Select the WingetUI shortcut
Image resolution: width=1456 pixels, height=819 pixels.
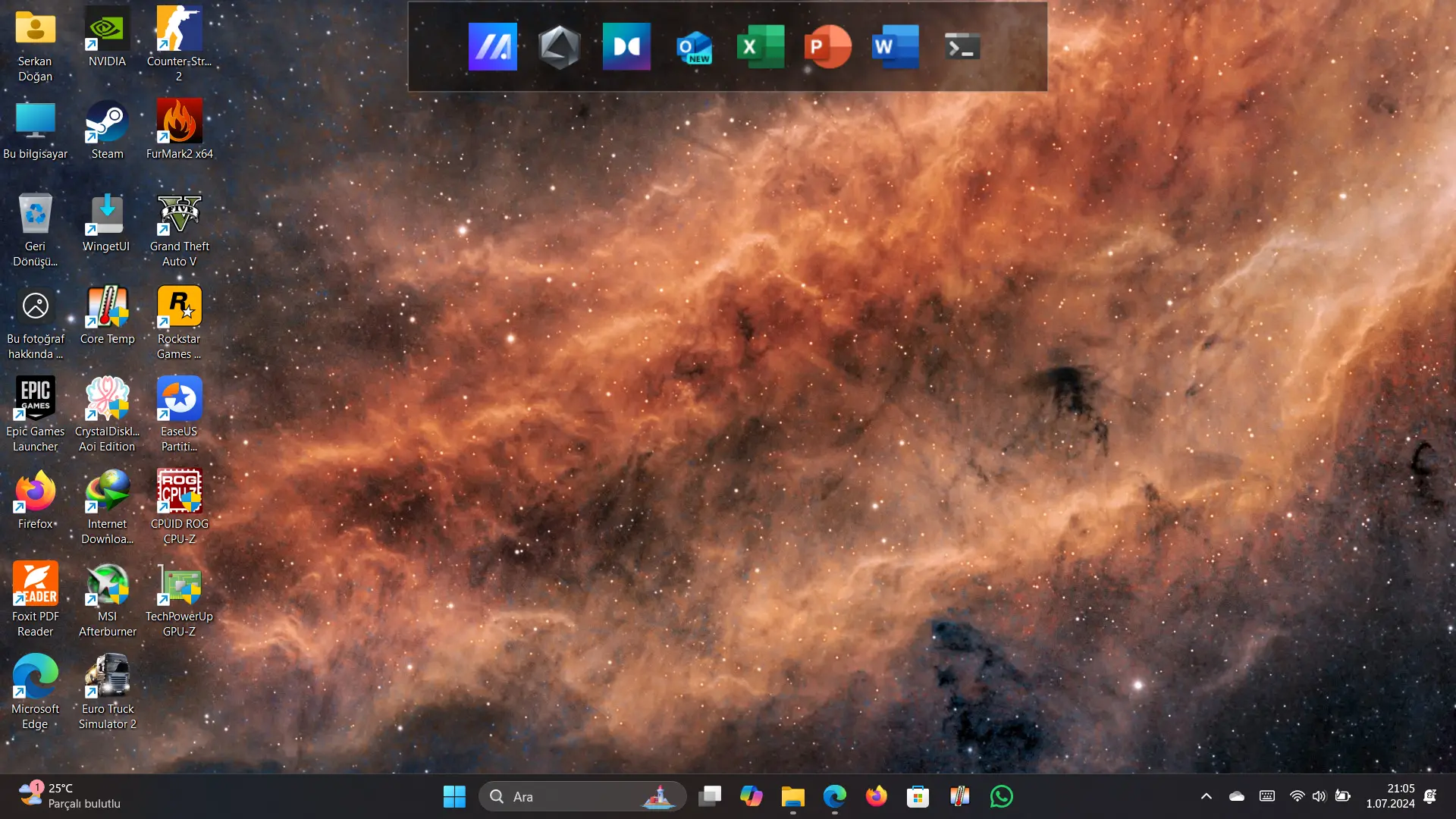click(107, 223)
